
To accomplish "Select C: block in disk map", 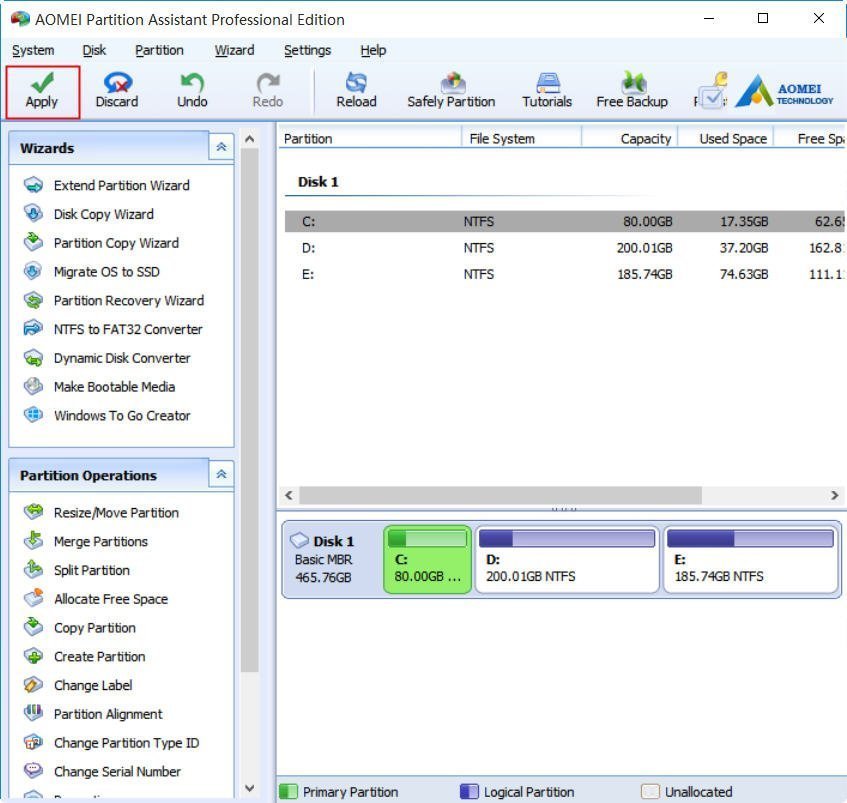I will point(427,559).
